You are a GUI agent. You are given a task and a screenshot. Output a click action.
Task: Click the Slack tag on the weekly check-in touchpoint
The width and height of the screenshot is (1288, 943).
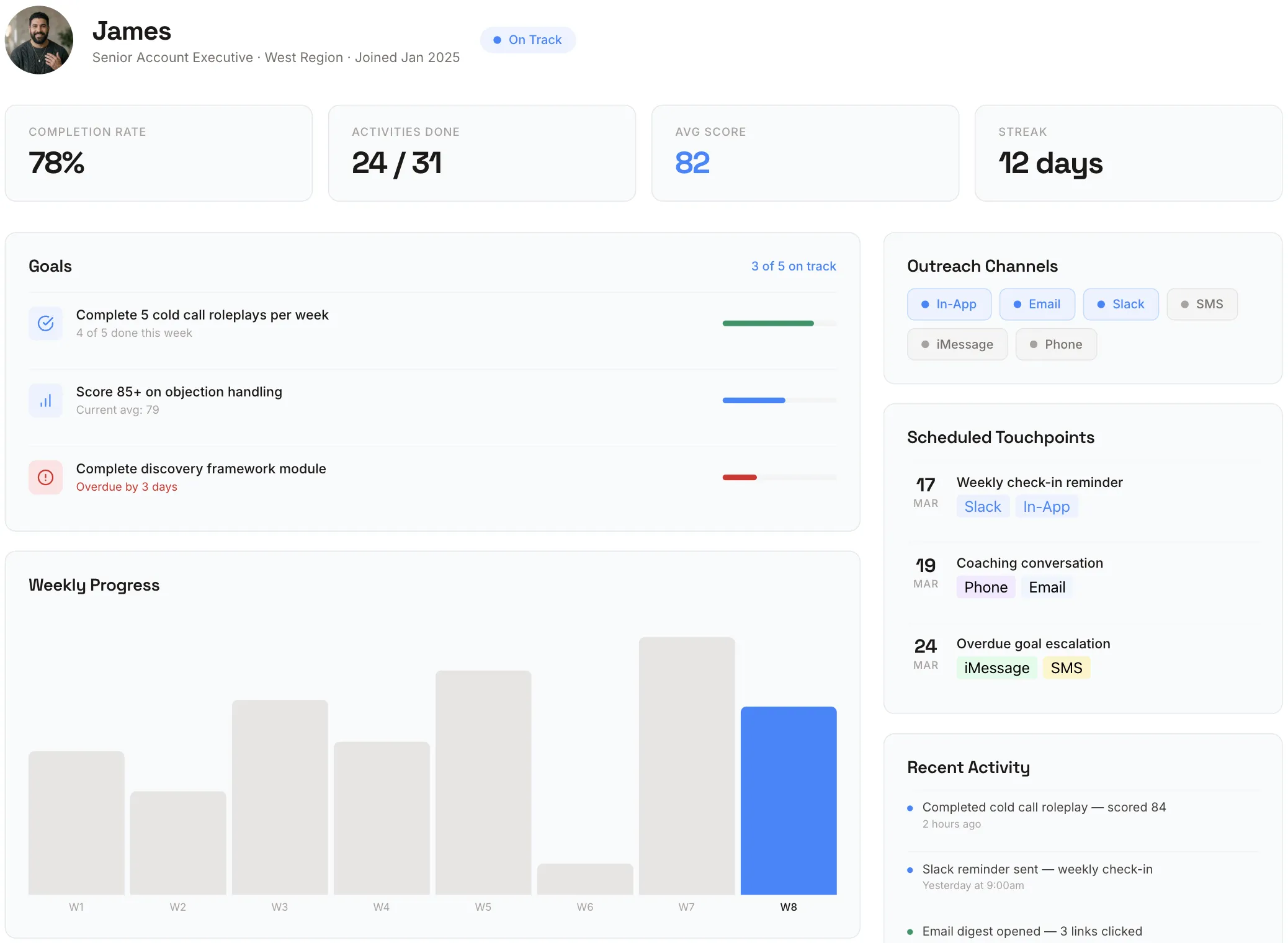[982, 506]
